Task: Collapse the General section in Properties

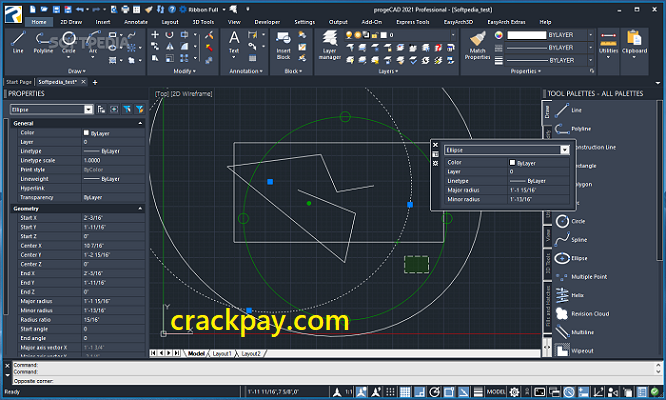Action: click(140, 123)
